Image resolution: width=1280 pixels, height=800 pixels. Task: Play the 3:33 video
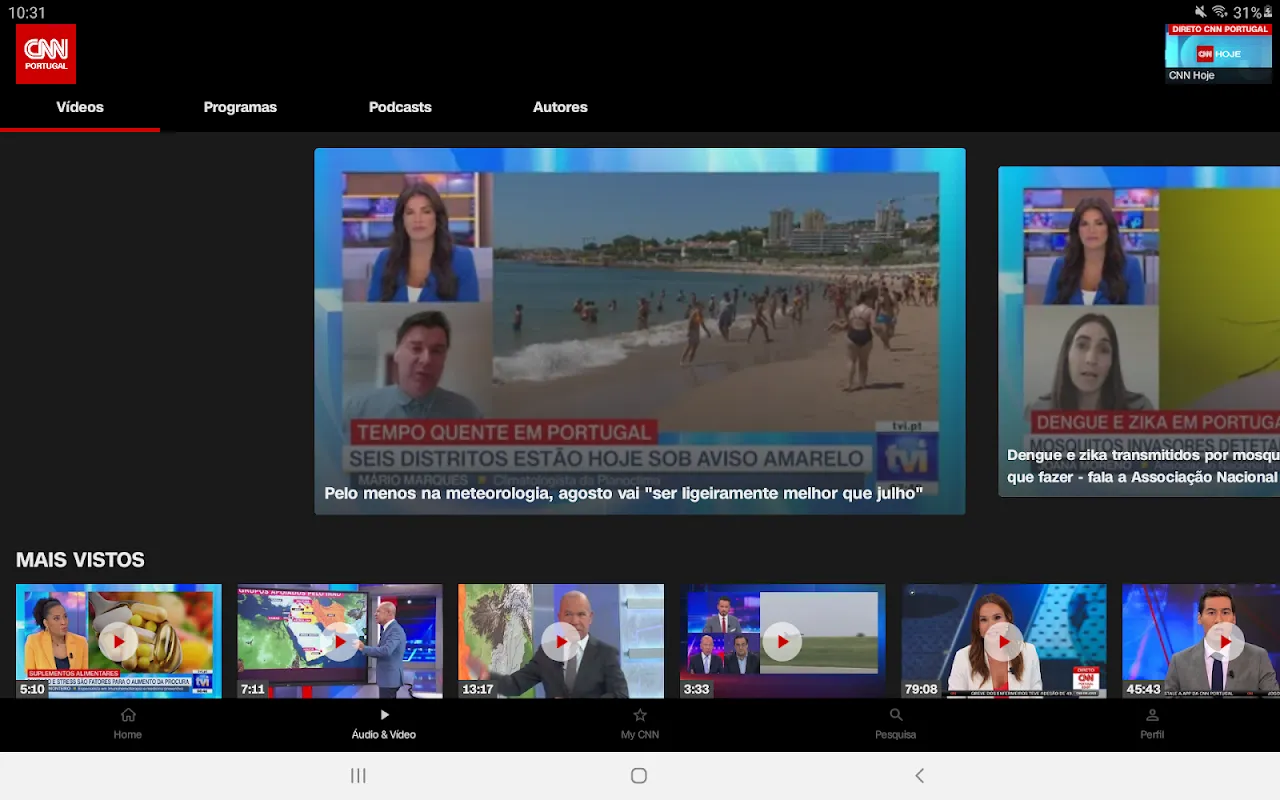click(x=782, y=641)
